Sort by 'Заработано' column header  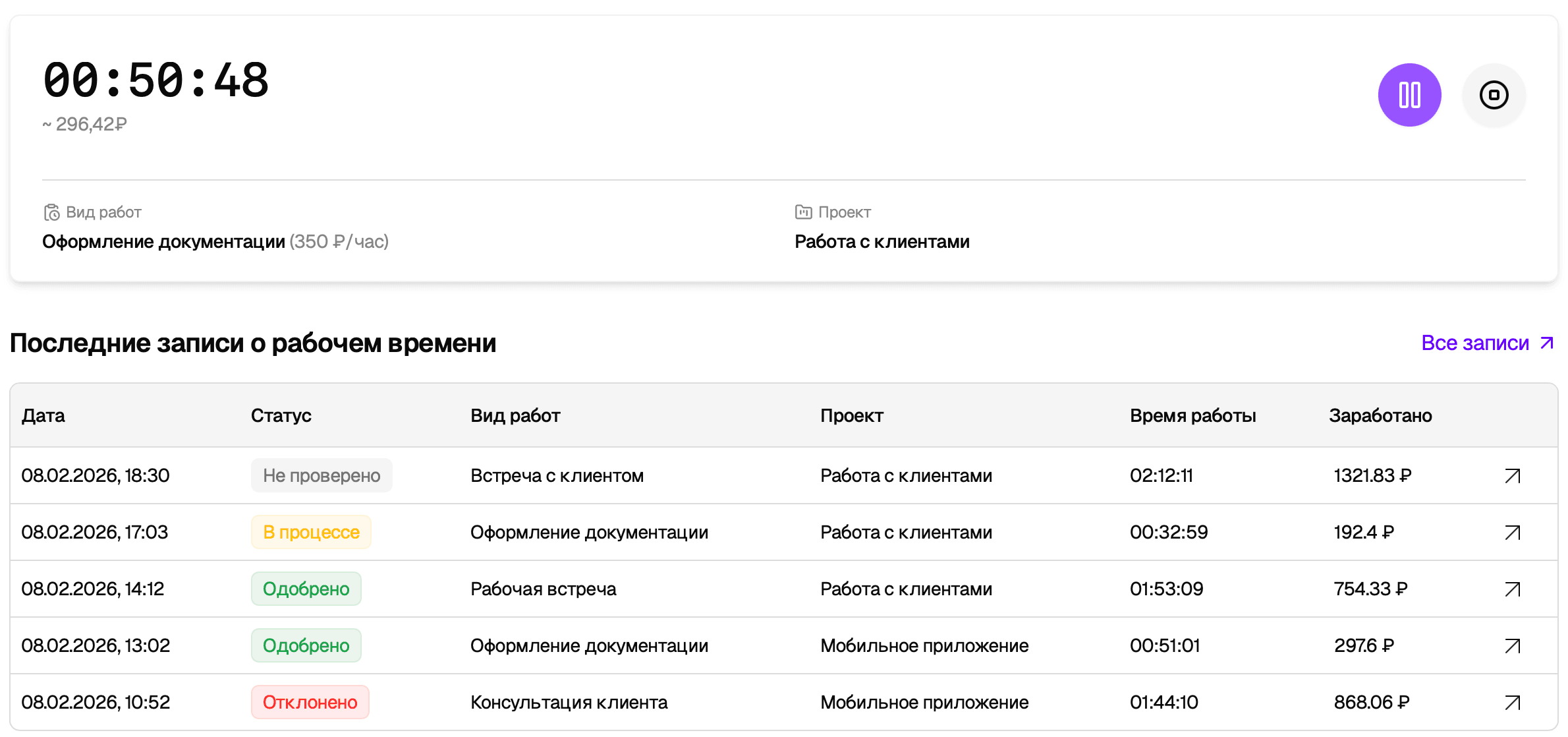pos(1380,416)
